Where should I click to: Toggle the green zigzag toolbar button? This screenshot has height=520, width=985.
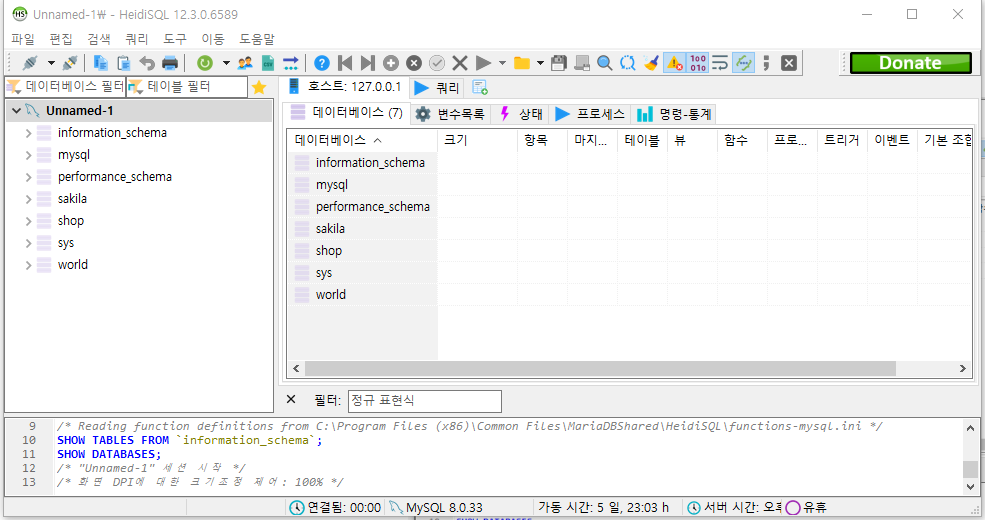(x=744, y=63)
